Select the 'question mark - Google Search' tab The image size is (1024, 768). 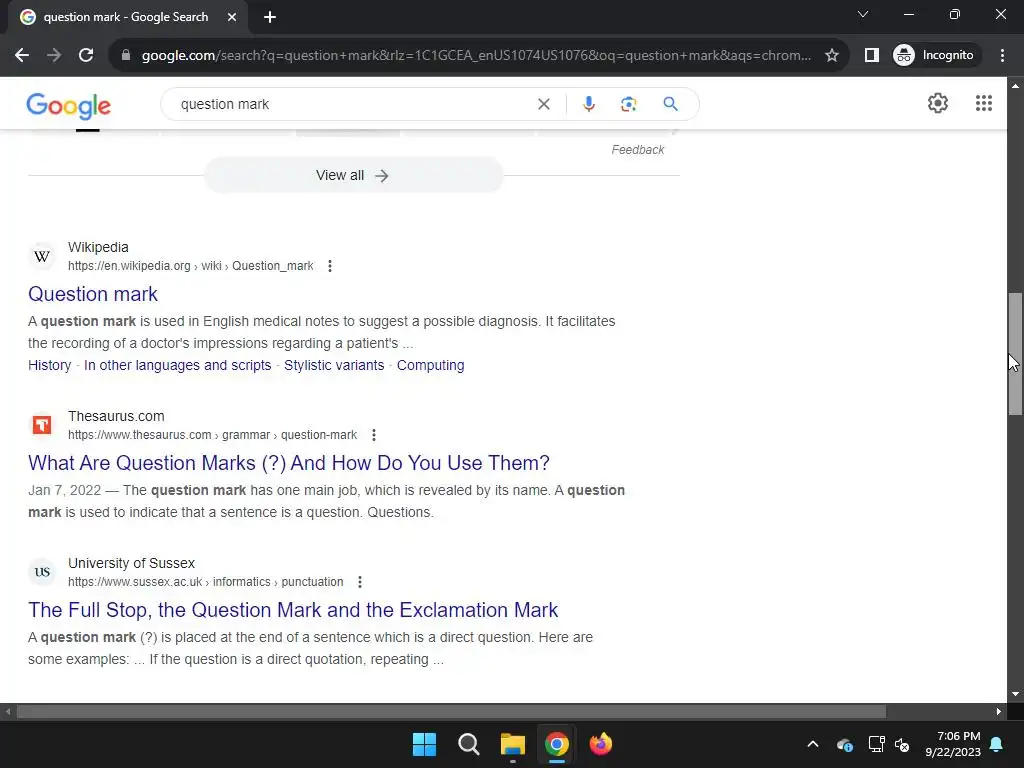(127, 17)
